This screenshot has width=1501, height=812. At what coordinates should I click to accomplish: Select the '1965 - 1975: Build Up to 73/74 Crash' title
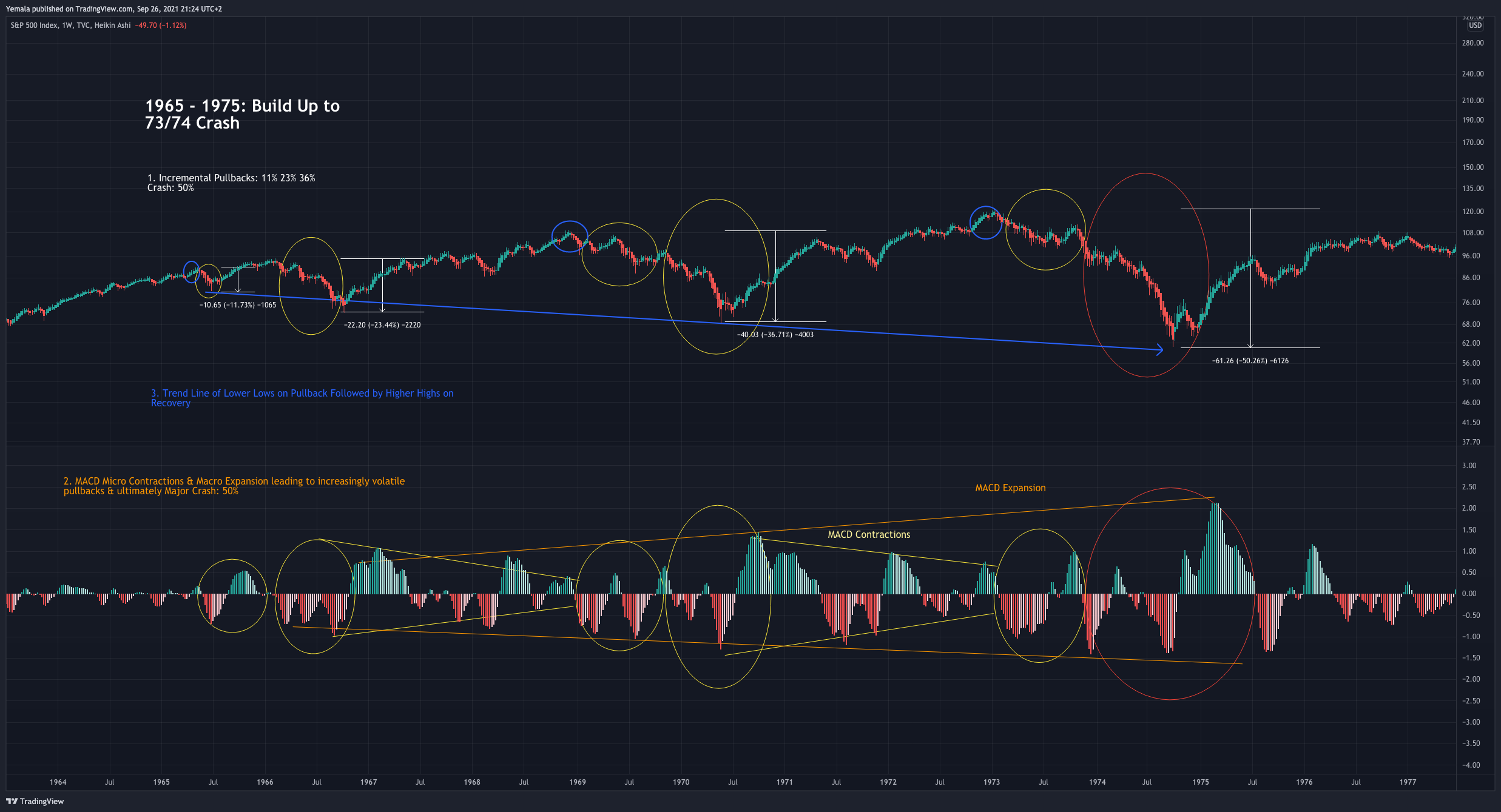point(242,114)
